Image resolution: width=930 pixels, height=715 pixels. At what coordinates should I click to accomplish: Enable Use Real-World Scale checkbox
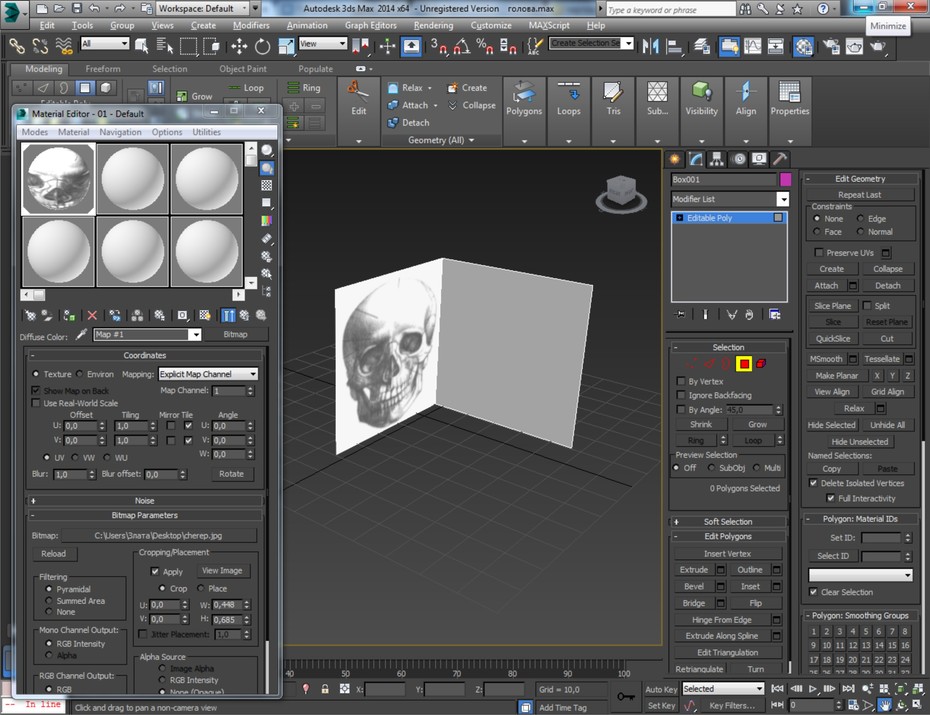click(36, 403)
